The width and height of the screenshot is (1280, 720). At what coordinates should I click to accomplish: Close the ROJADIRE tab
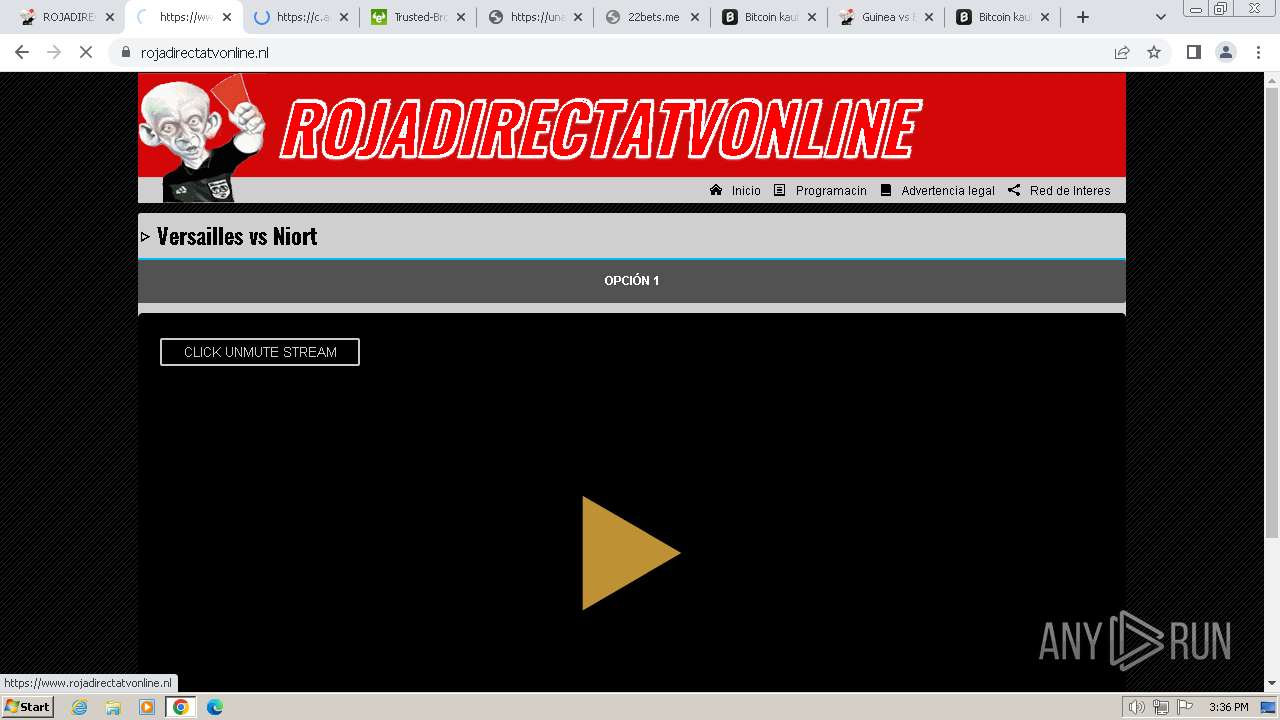click(x=110, y=17)
